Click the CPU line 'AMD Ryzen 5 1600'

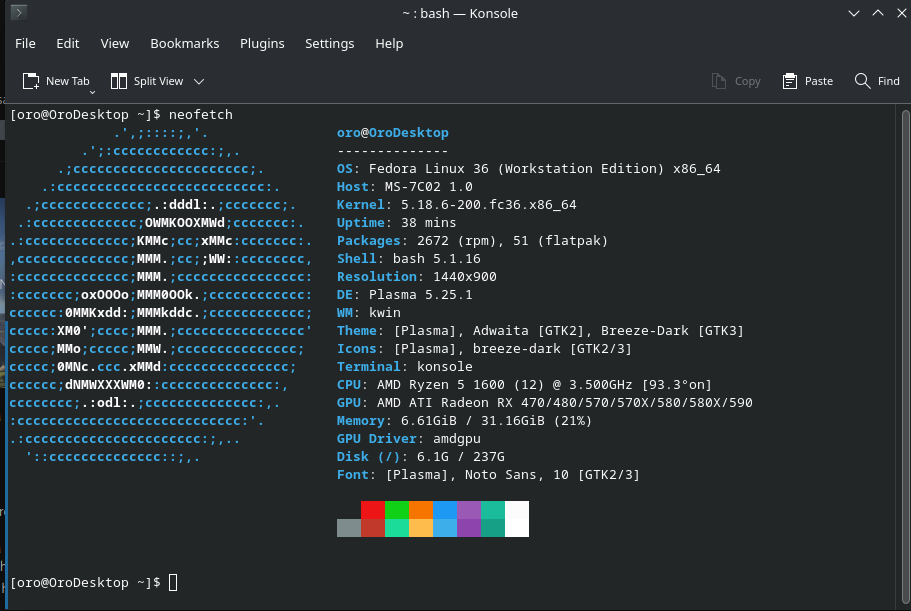pos(524,384)
